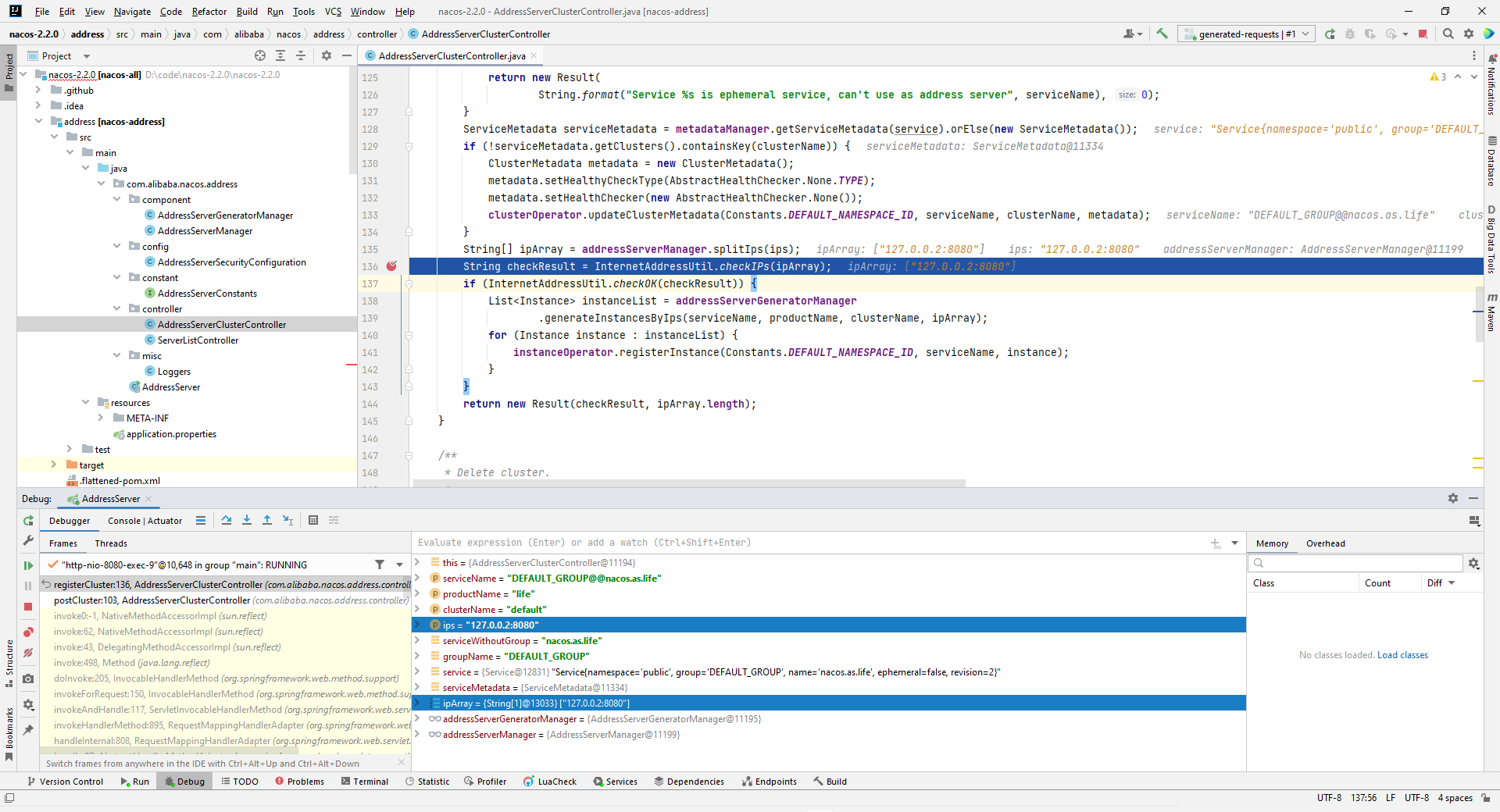Open the Services tool window button
Viewport: 1500px width, 812px height.
615,781
